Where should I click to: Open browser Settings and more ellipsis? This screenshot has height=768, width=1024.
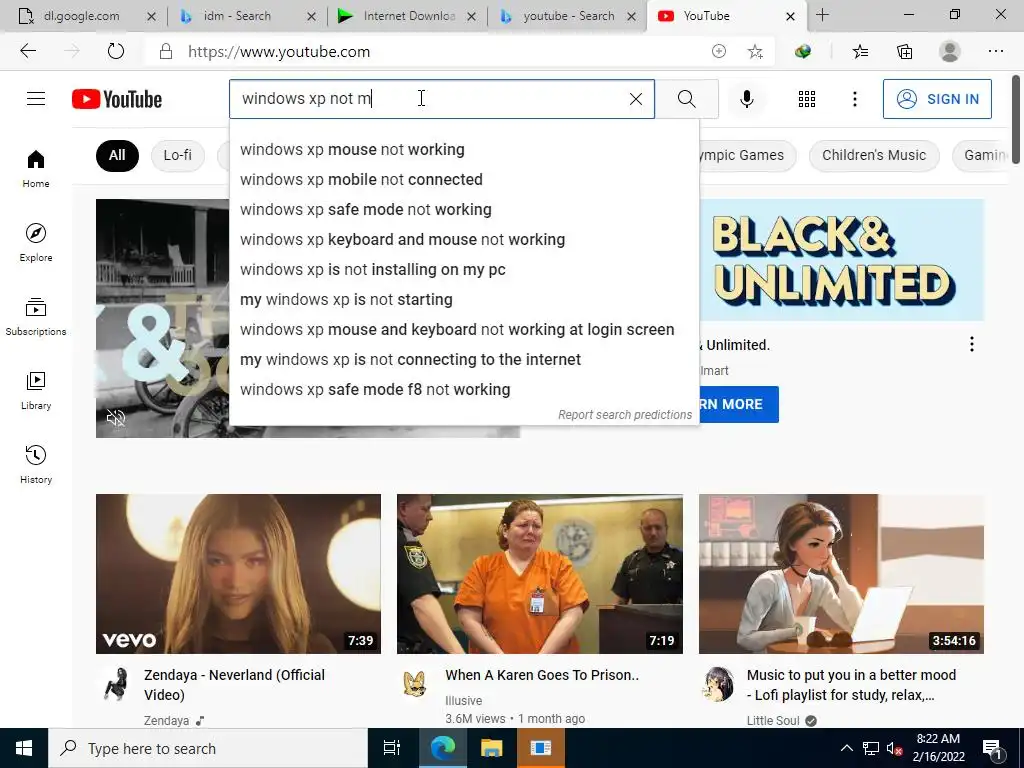coord(995,51)
